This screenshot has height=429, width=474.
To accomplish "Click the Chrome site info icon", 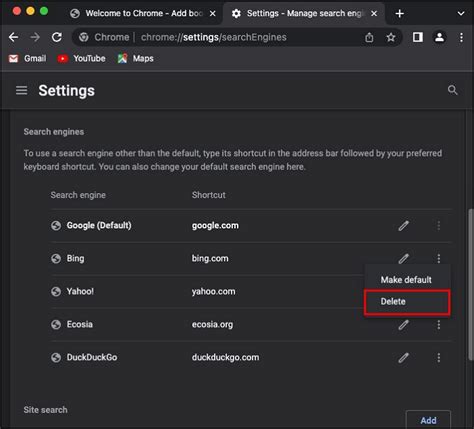I will coord(84,37).
